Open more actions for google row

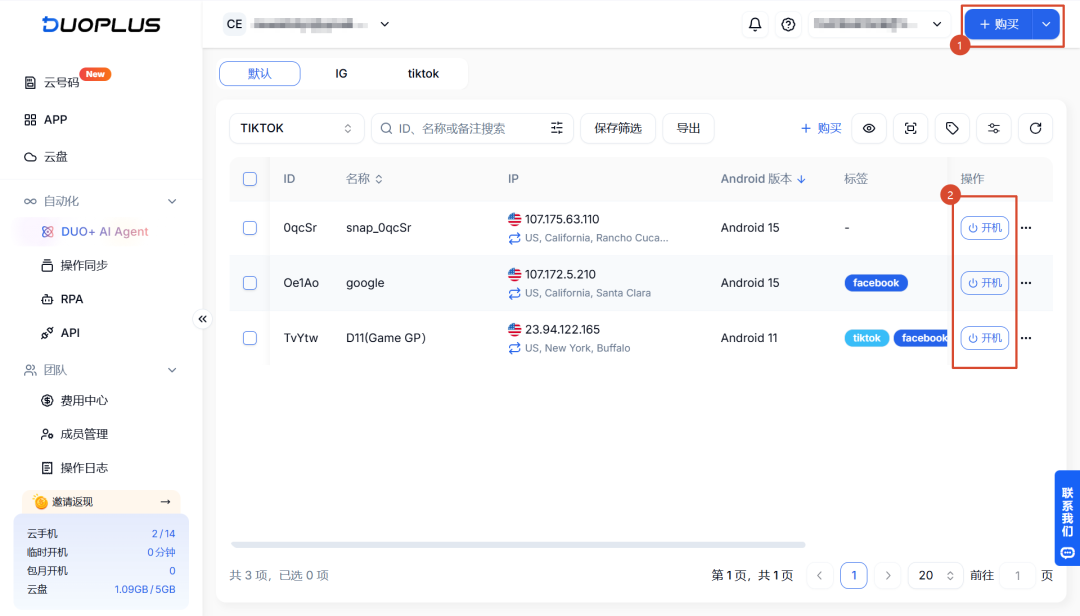[x=1026, y=283]
